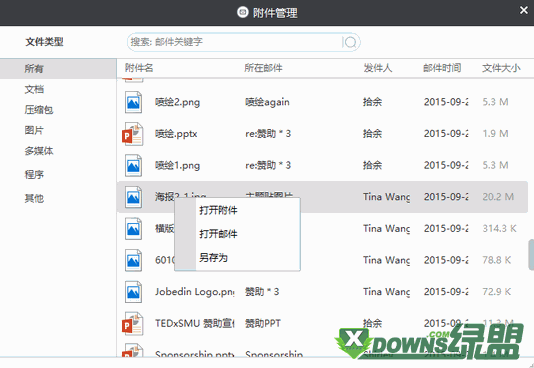The height and width of the screenshot is (368, 534).
Task: Click the 72.9 K file size
Action: (x=497, y=292)
